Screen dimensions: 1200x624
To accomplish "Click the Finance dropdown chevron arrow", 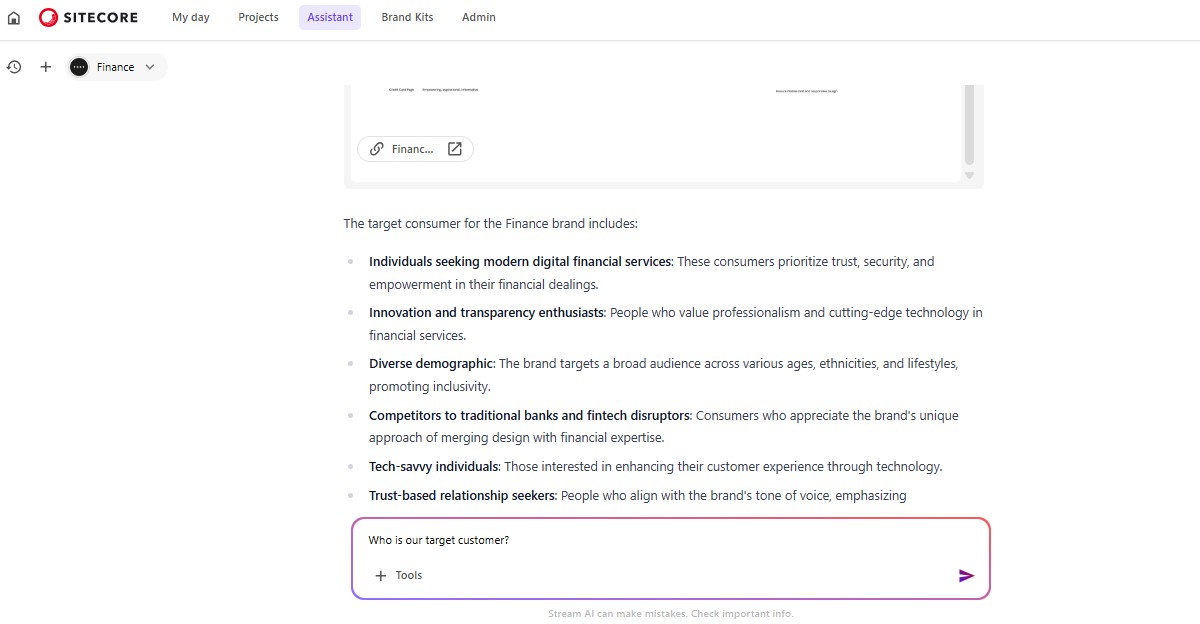I will tap(150, 67).
